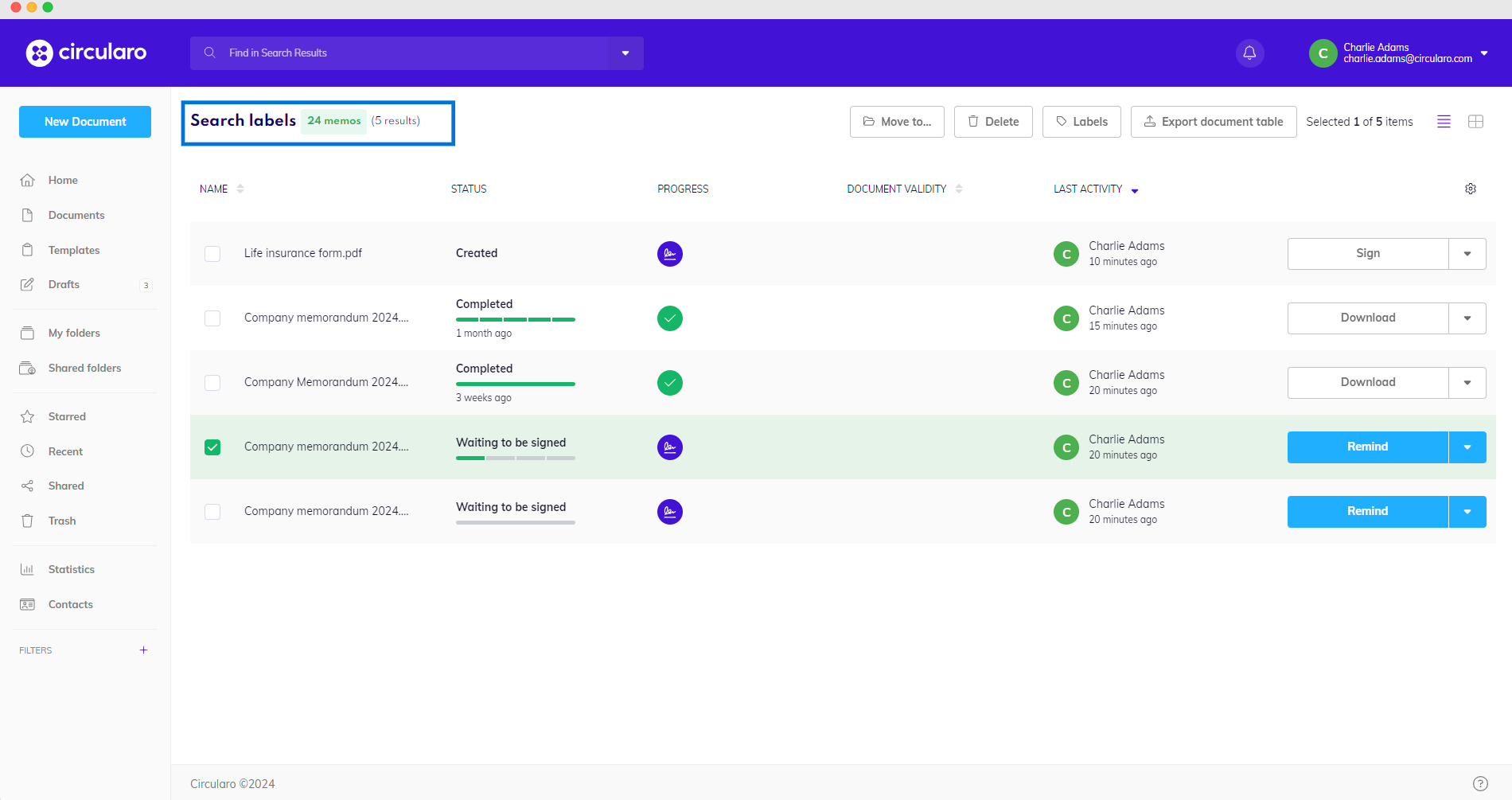
Task: Open dropdown arrow next to Sign button
Action: [x=1467, y=254]
